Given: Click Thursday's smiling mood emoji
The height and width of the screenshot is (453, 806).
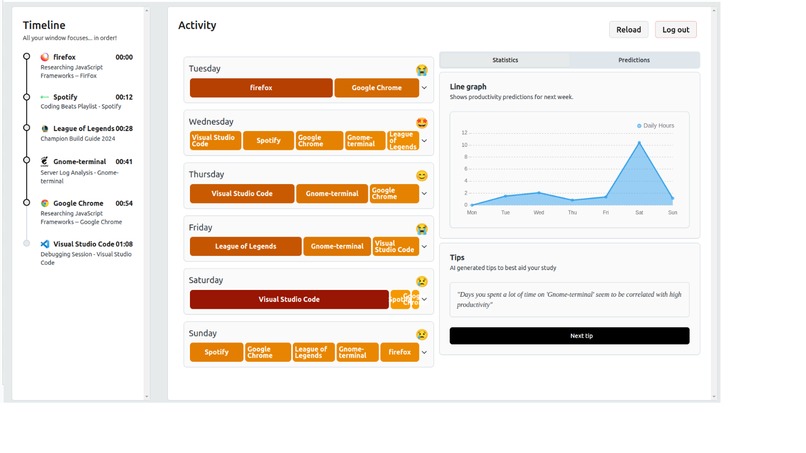Looking at the screenshot, I should (x=422, y=176).
